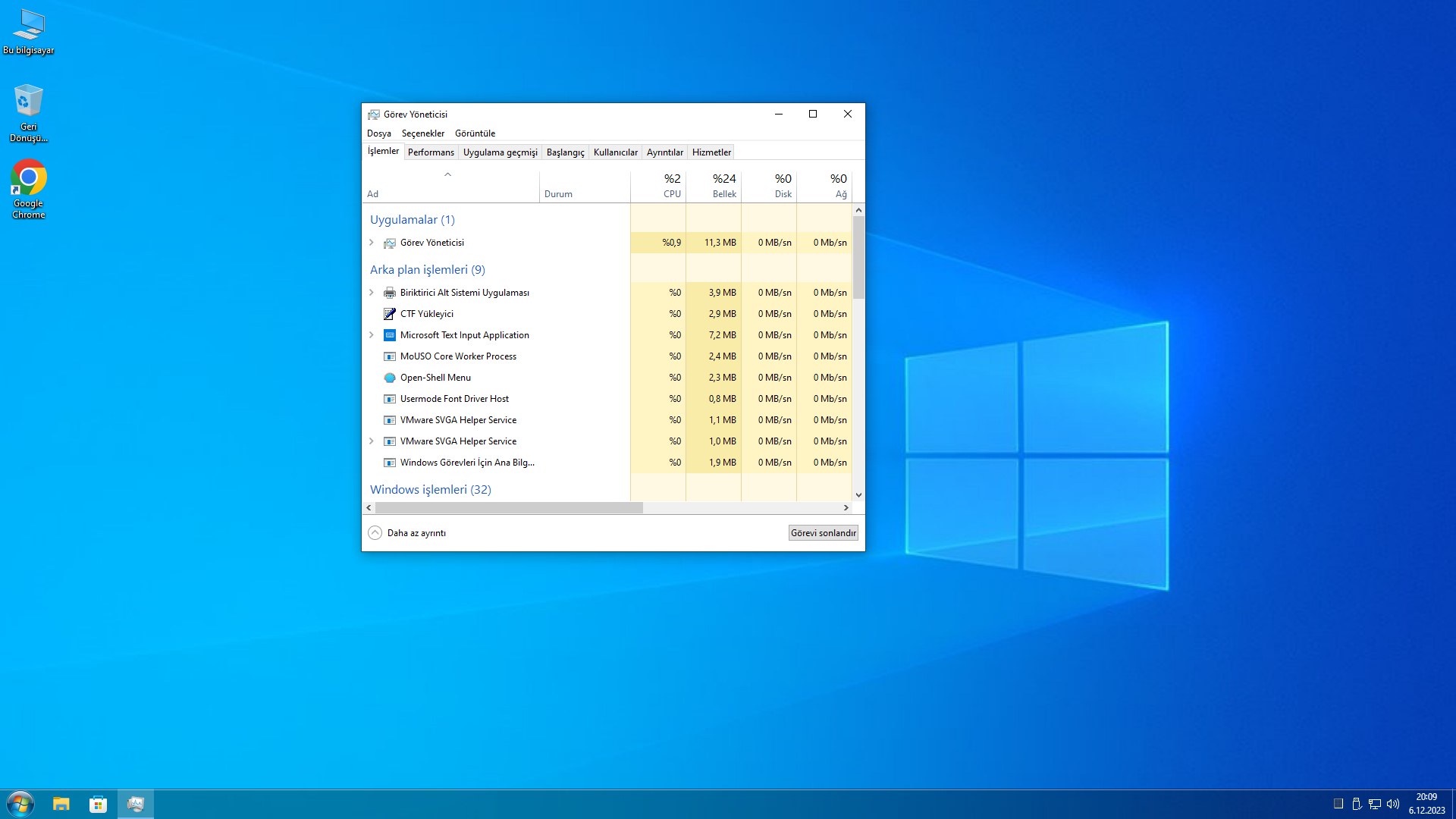Switch to Performans tab
The height and width of the screenshot is (819, 1456).
click(431, 152)
